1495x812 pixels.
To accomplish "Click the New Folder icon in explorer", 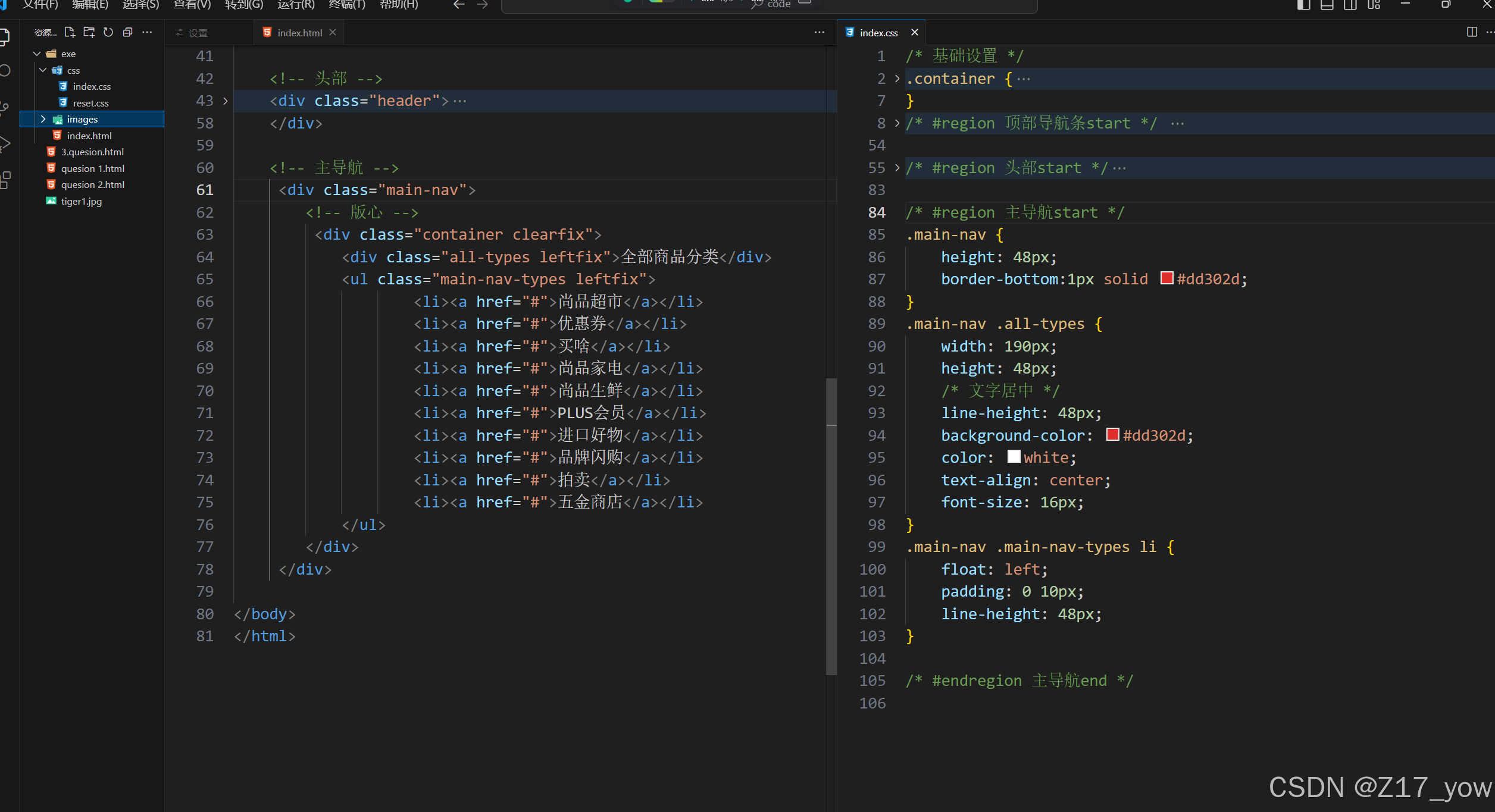I will [x=89, y=32].
